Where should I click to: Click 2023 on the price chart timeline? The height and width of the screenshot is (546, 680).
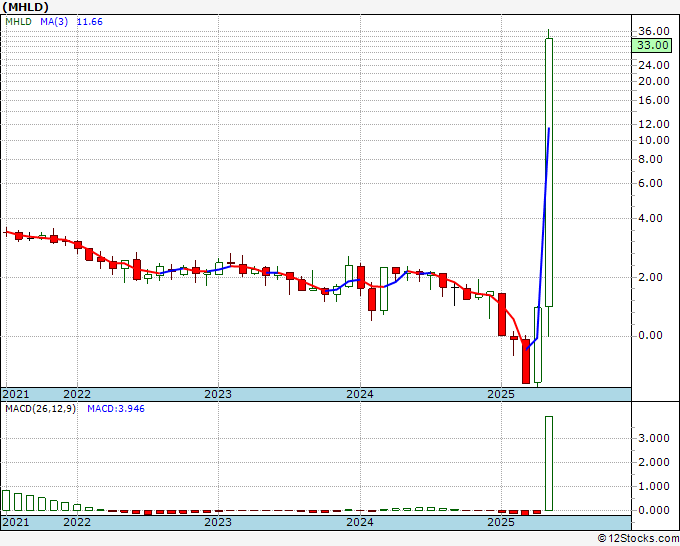click(218, 394)
